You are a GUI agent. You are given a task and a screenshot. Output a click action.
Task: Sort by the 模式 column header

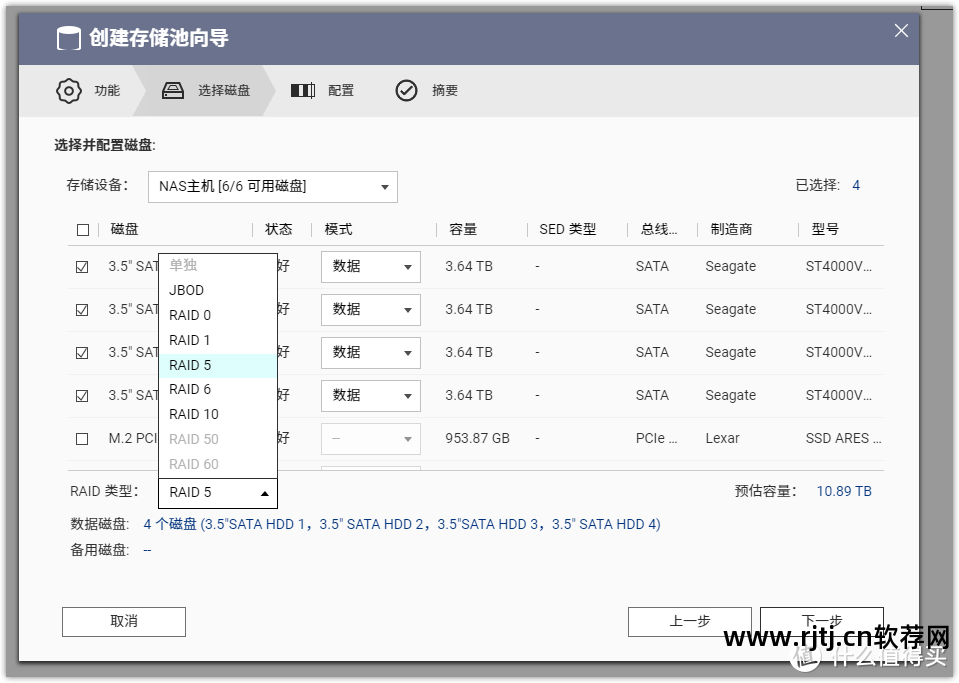[x=338, y=229]
